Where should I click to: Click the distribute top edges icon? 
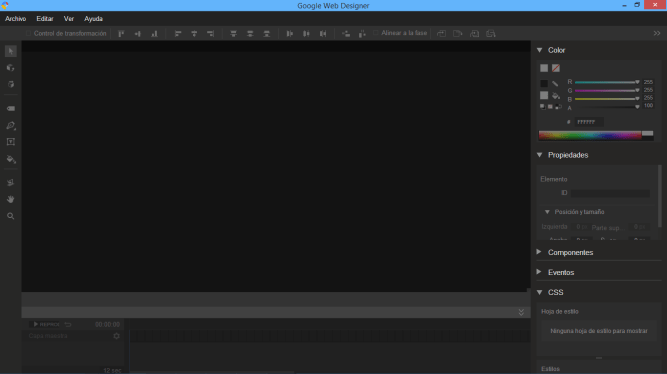click(234, 34)
